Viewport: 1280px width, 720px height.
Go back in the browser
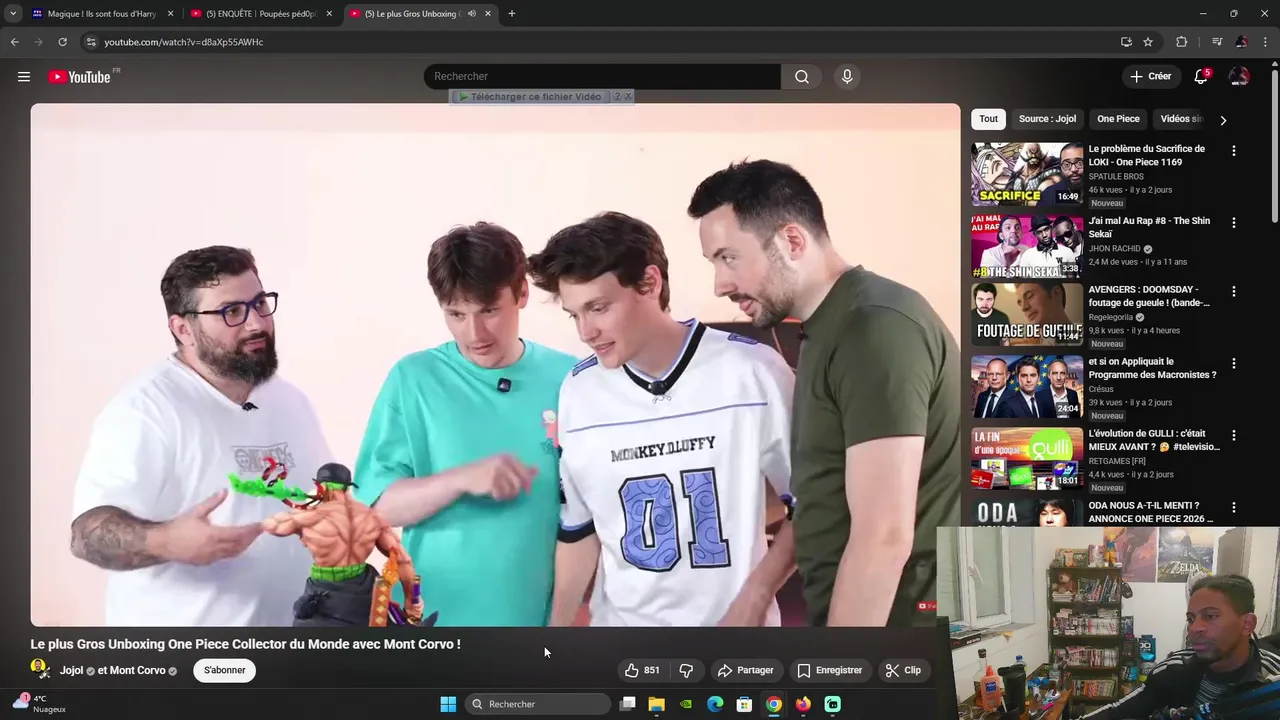click(x=14, y=42)
